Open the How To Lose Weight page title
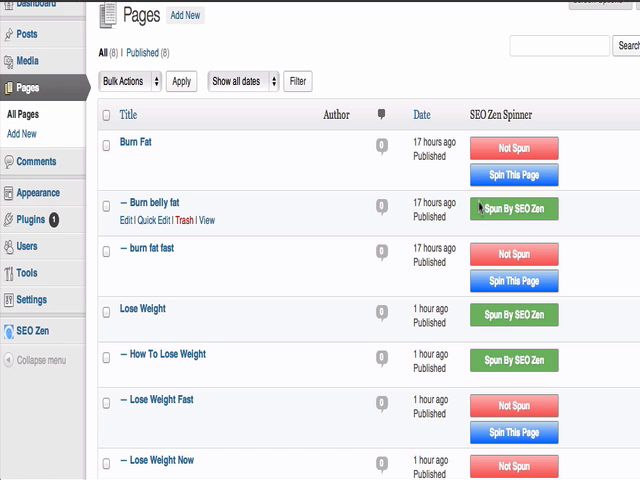This screenshot has height=480, width=640. point(168,354)
